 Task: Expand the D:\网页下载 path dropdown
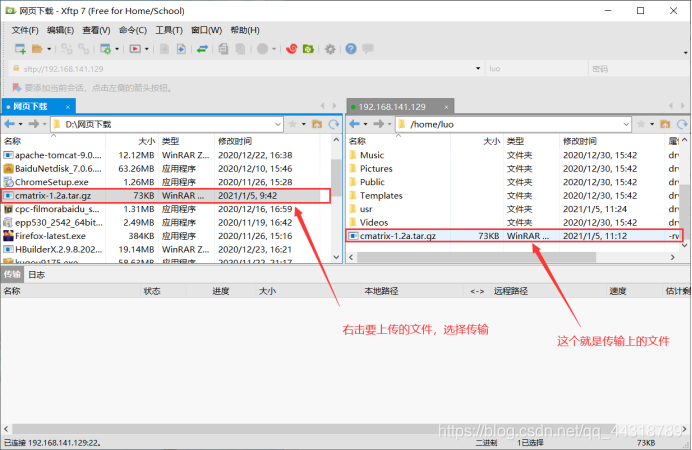pos(278,124)
